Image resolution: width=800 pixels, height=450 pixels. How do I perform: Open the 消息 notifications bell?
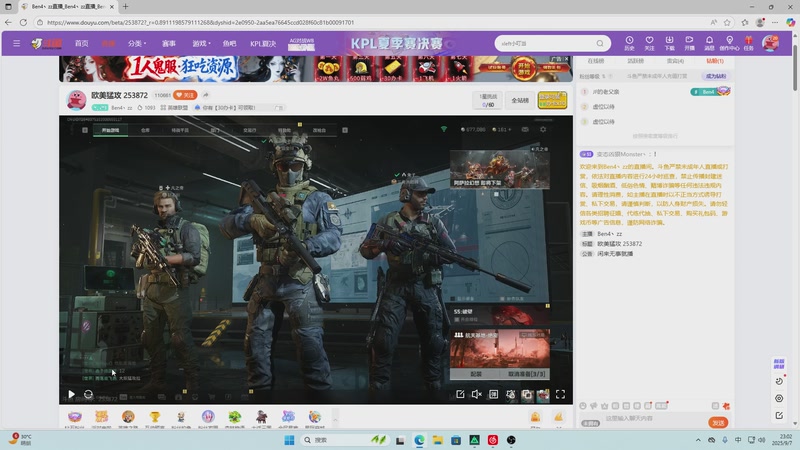pyautogui.click(x=709, y=43)
